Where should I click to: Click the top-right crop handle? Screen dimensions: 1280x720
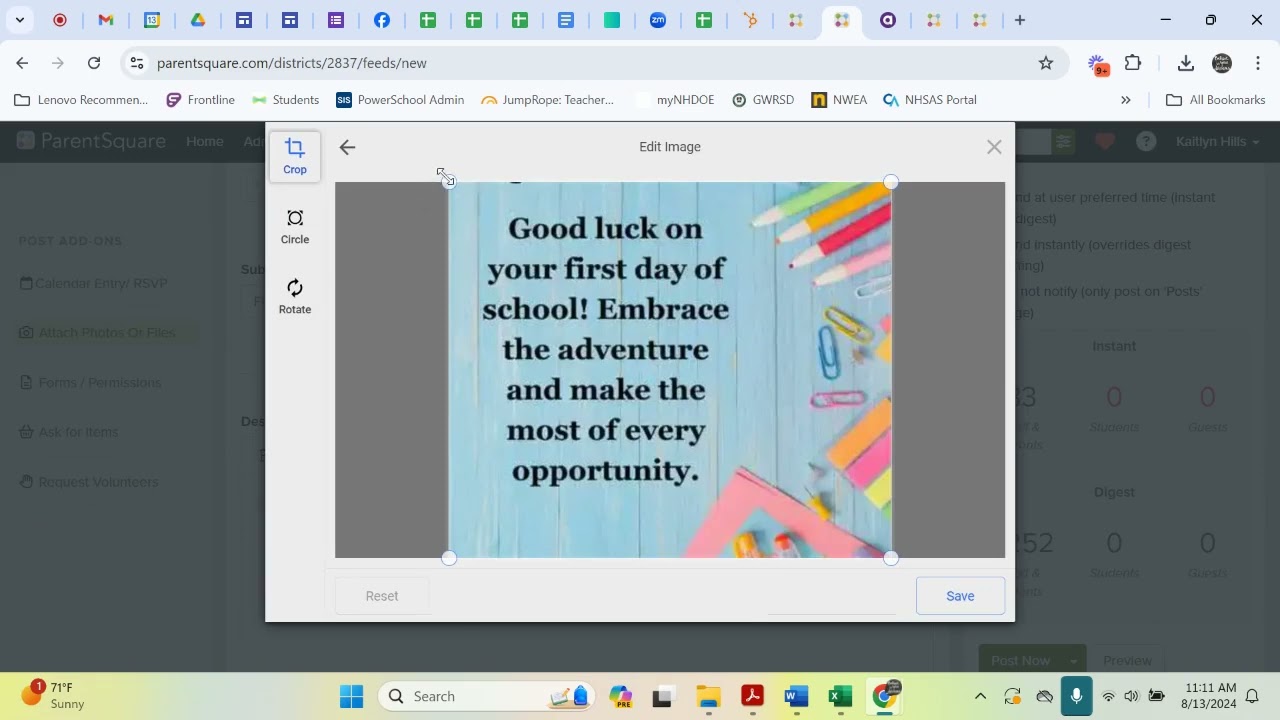(891, 182)
